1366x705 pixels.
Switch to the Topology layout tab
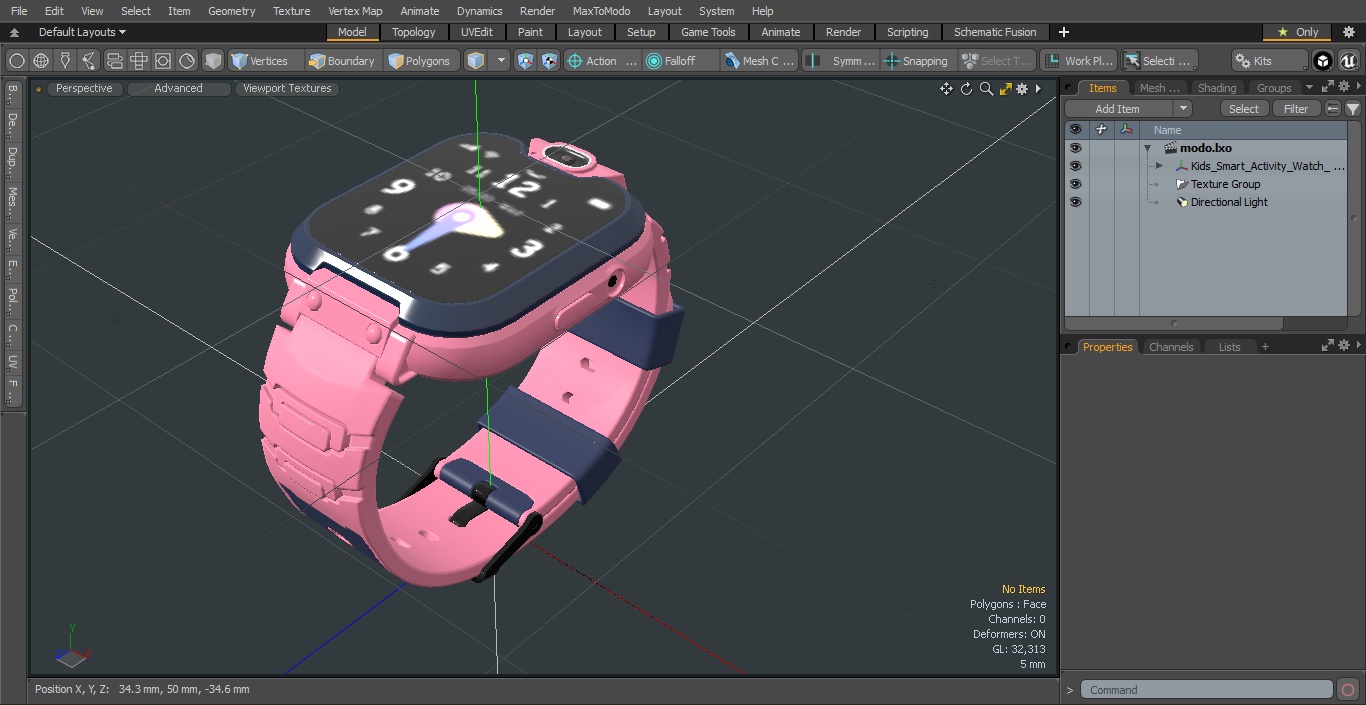pos(414,32)
